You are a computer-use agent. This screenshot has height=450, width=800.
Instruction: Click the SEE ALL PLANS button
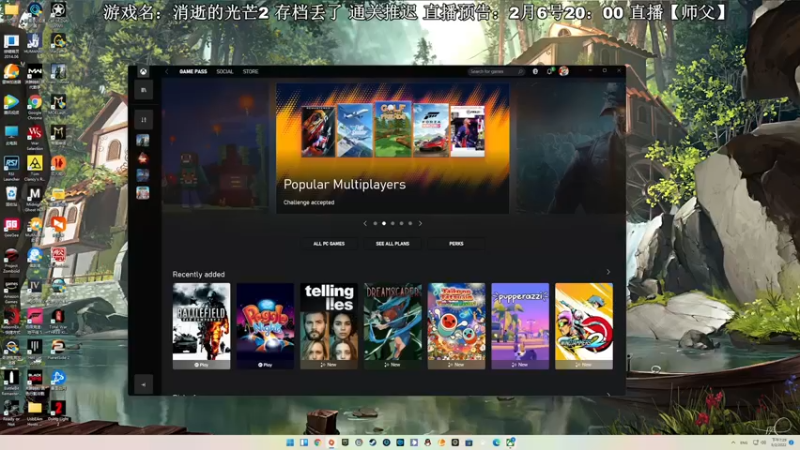393,244
